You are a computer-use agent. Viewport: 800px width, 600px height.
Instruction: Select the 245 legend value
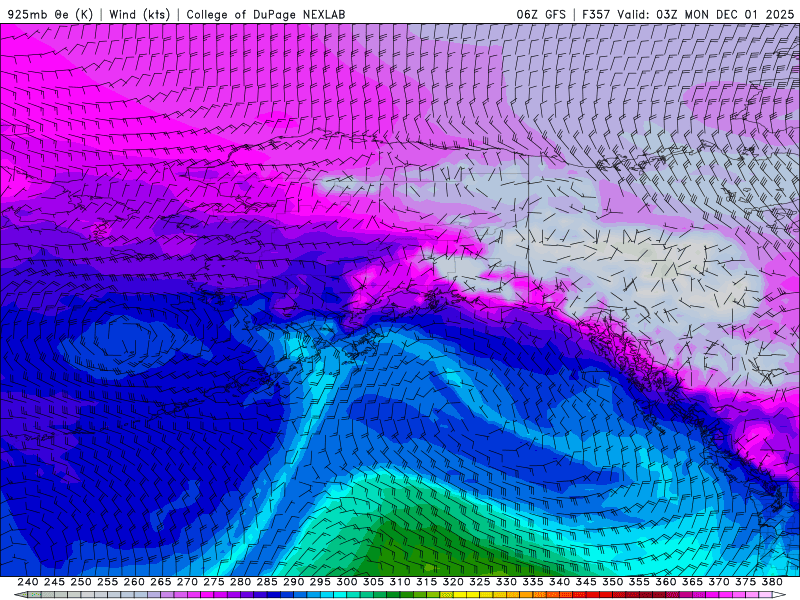(x=54, y=582)
